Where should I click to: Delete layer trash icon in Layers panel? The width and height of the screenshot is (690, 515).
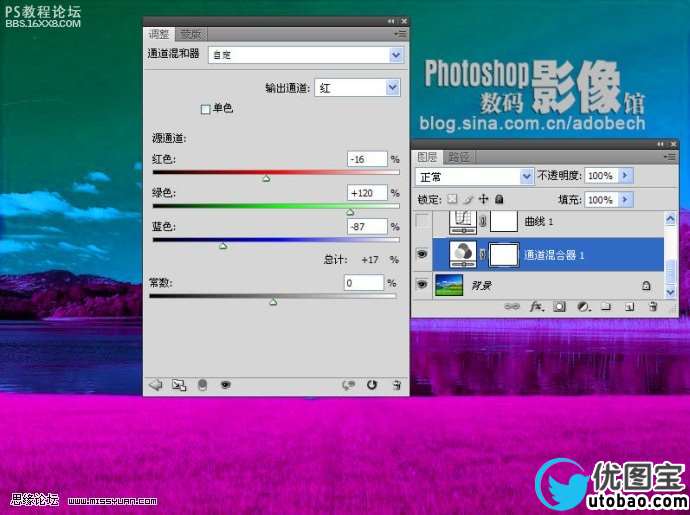(653, 306)
